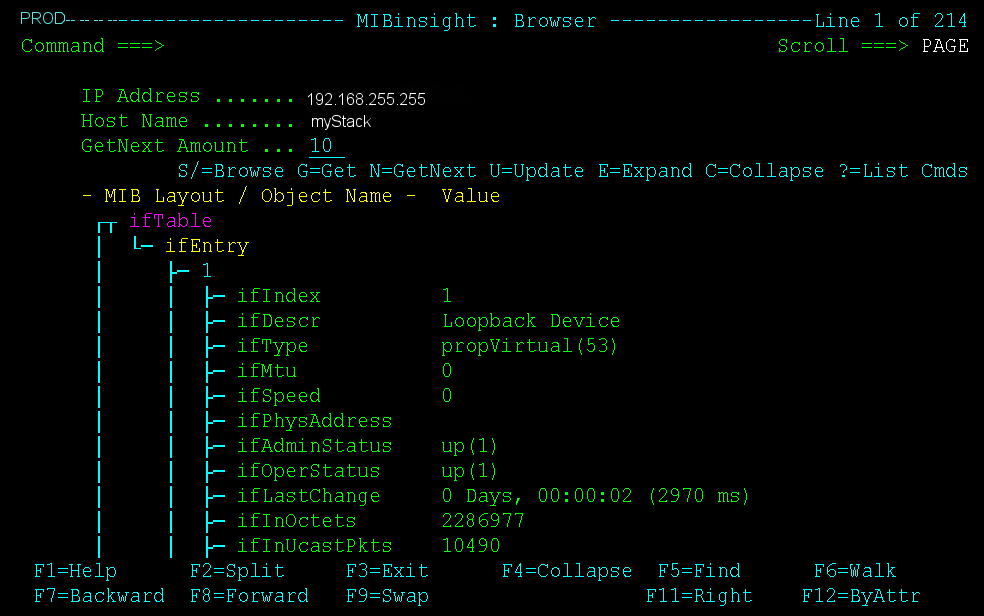Click the Scroll PAGE setting
The height and width of the screenshot is (616, 984).
(945, 45)
